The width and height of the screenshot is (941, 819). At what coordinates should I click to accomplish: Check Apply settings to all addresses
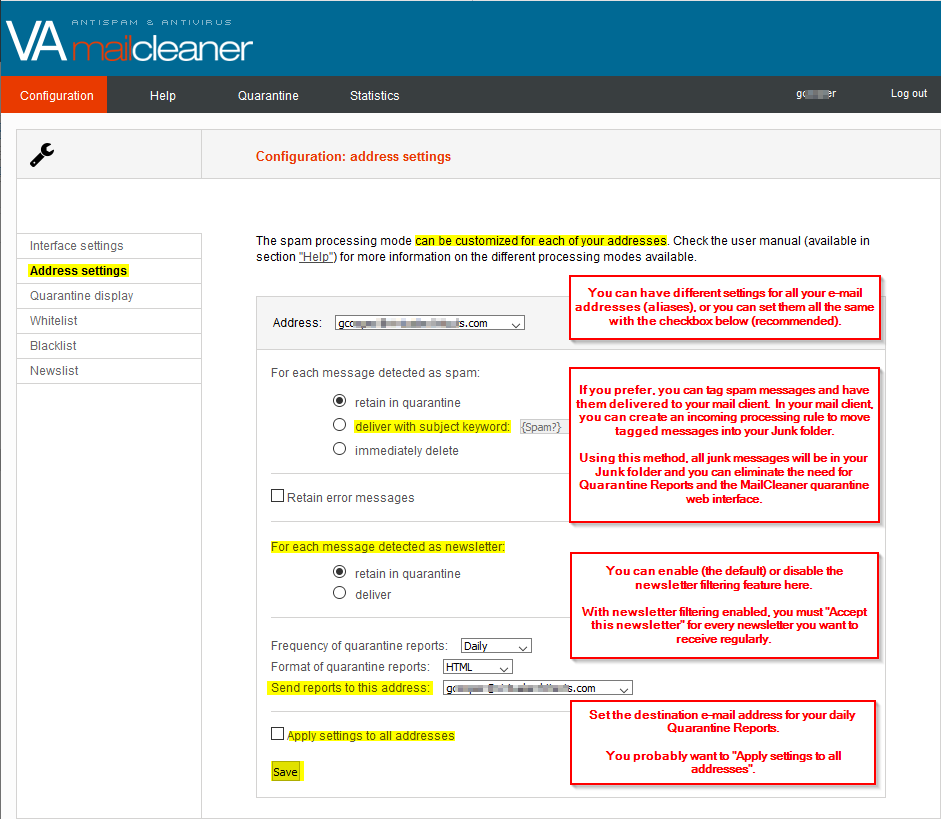pyautogui.click(x=277, y=734)
